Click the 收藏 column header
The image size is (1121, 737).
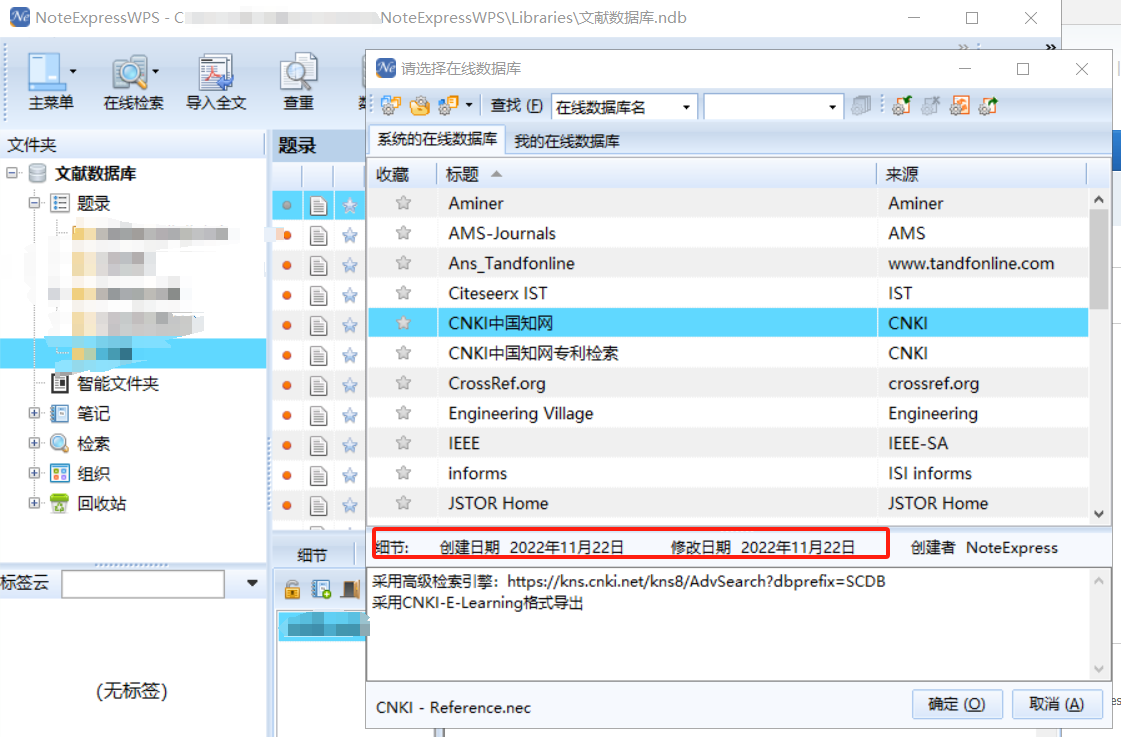tap(402, 174)
